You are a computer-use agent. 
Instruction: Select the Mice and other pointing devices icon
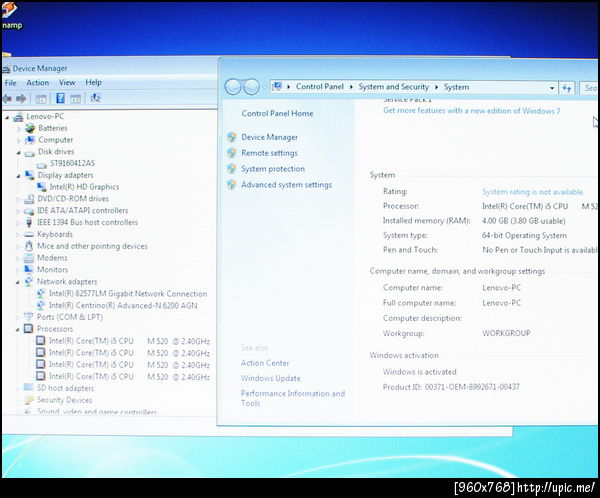point(29,246)
